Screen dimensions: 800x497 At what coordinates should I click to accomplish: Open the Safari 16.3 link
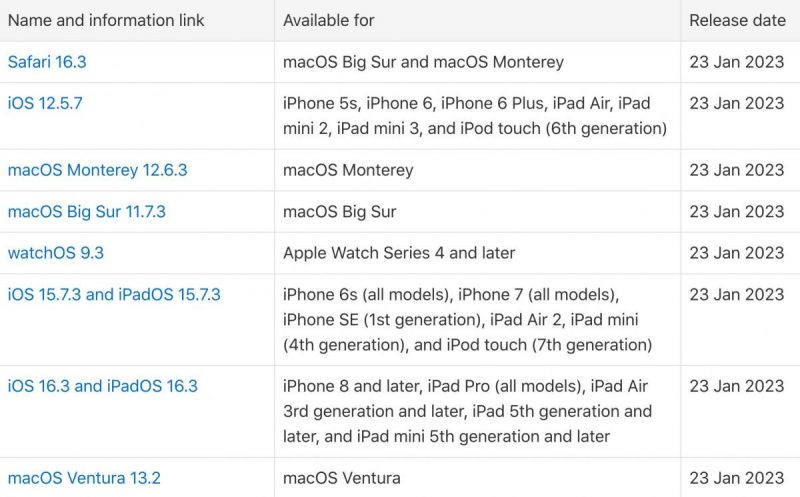click(47, 62)
